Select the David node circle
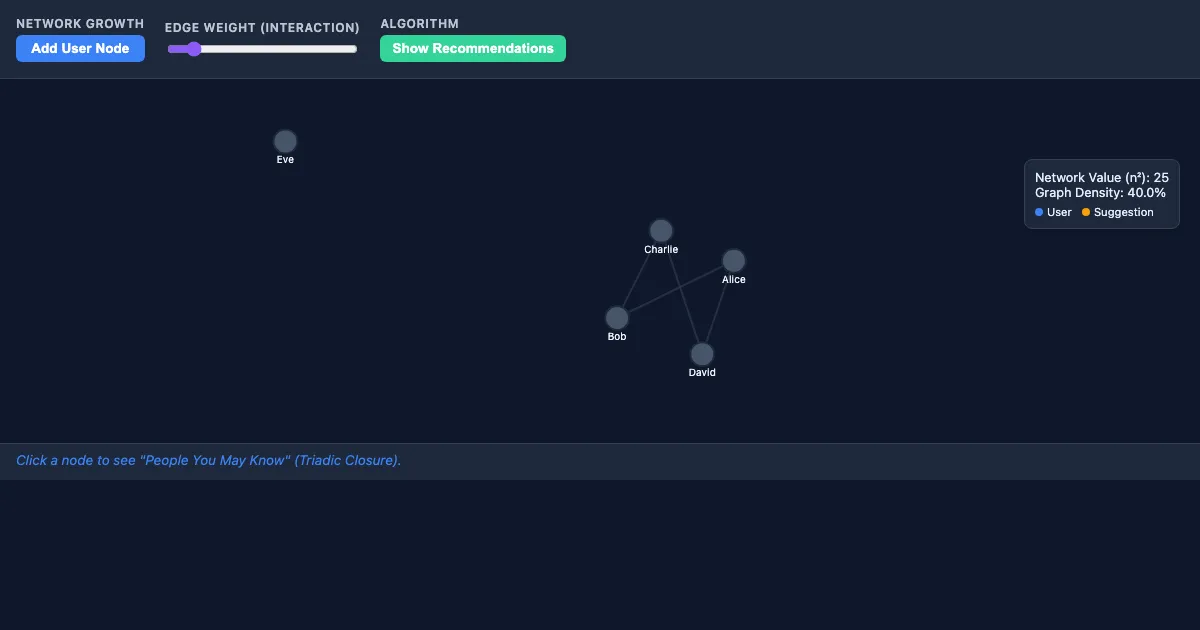 coord(702,354)
